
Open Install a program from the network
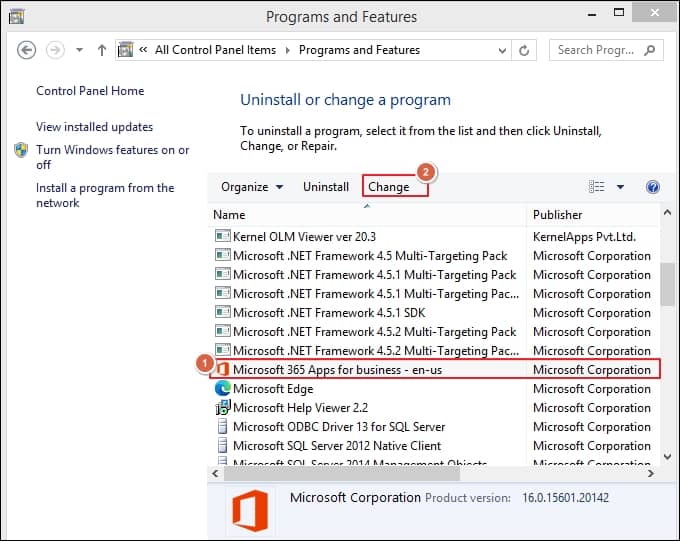click(105, 195)
